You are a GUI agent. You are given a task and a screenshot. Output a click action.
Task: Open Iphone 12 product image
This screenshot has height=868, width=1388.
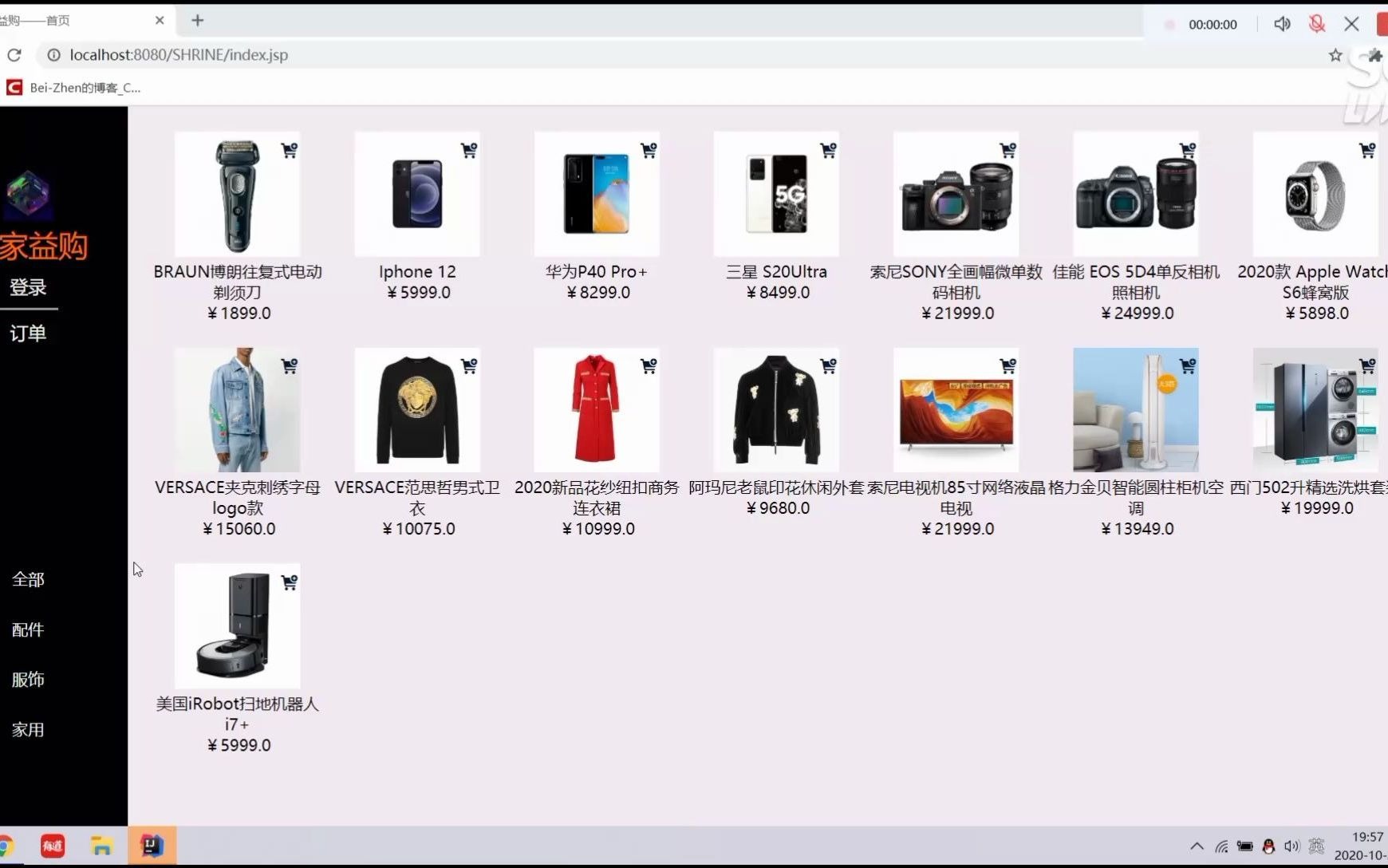[x=417, y=194]
